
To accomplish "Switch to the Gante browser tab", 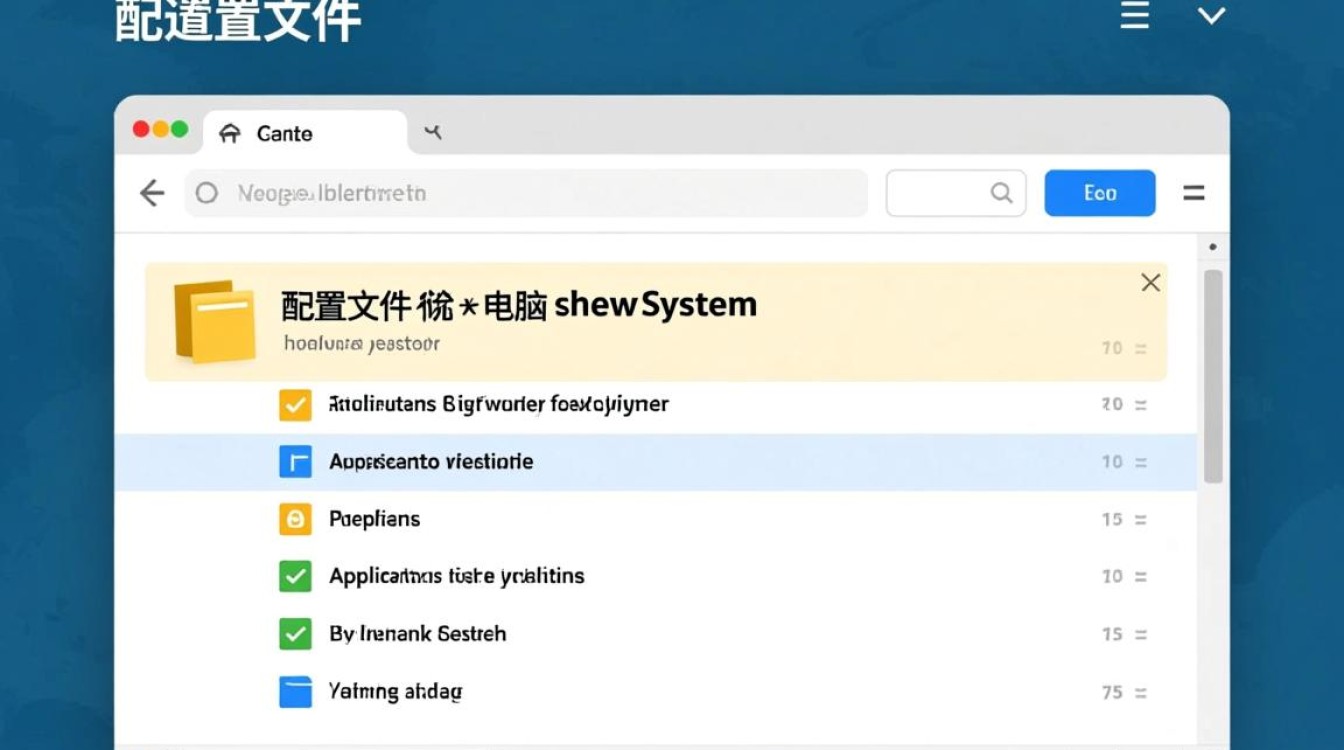I will tap(285, 132).
